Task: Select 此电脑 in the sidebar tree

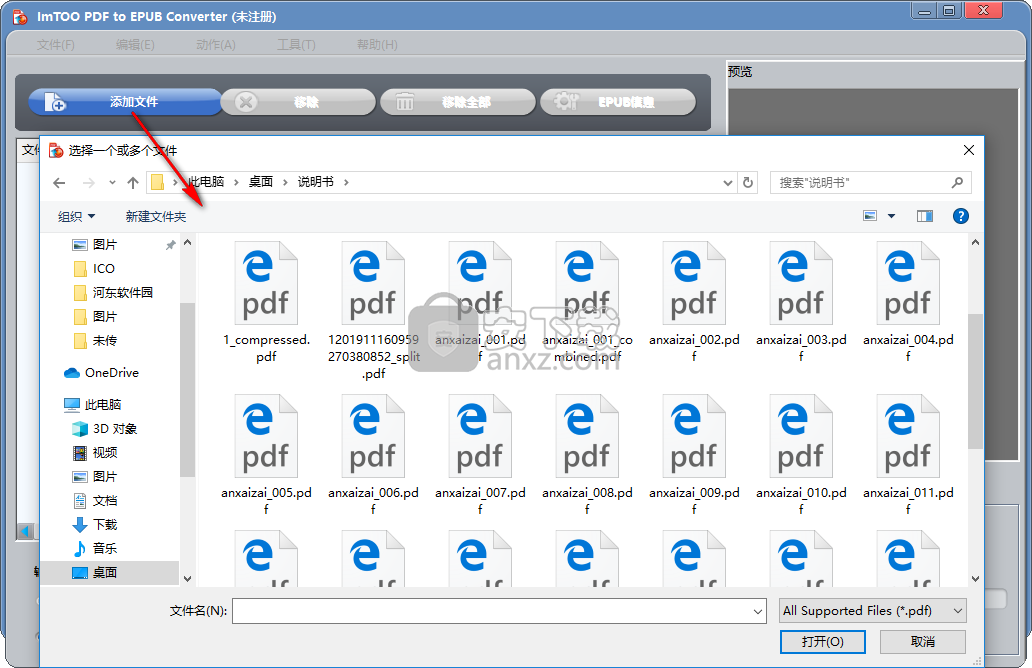Action: click(103, 404)
